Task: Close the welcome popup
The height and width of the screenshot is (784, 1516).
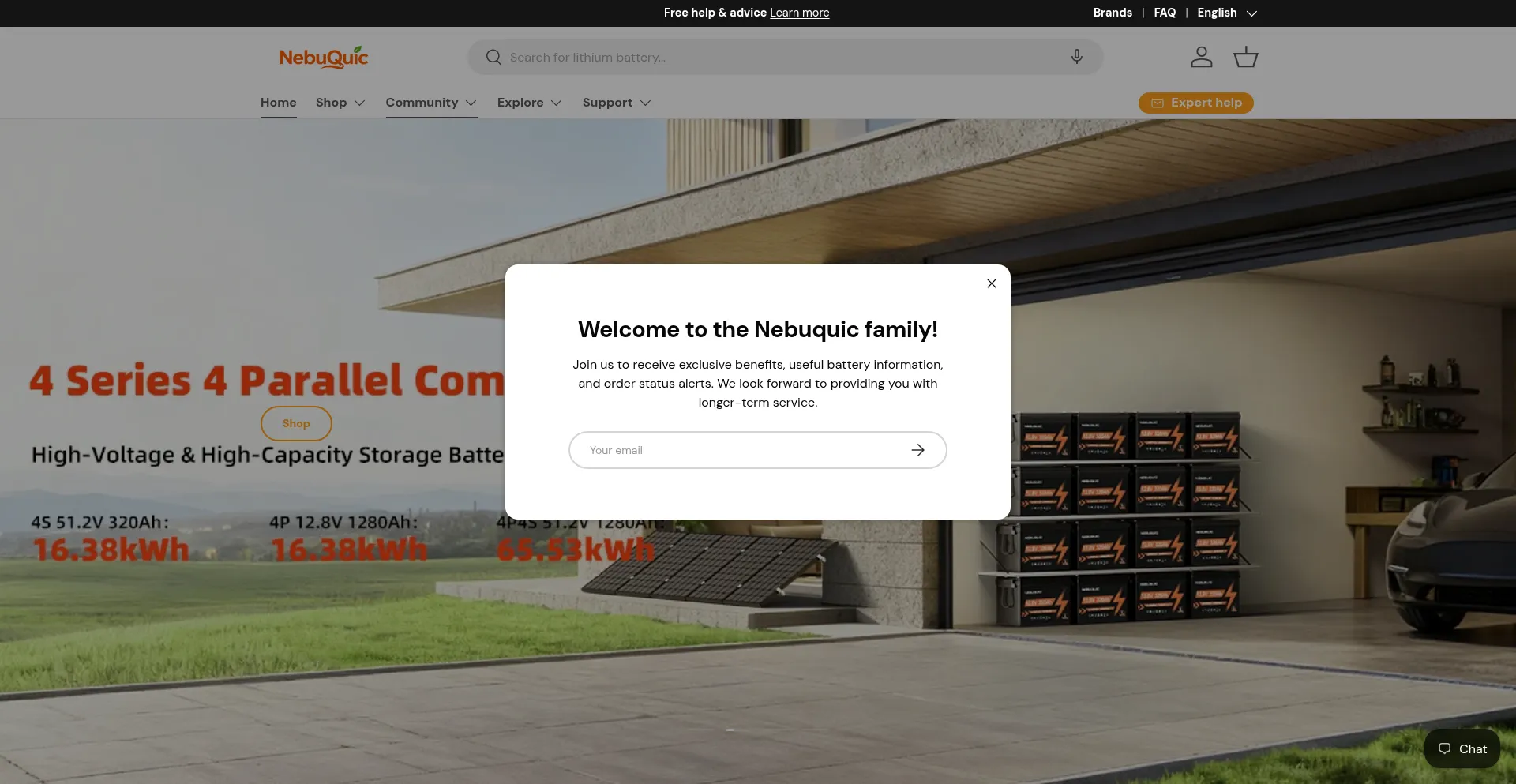Action: 992,283
